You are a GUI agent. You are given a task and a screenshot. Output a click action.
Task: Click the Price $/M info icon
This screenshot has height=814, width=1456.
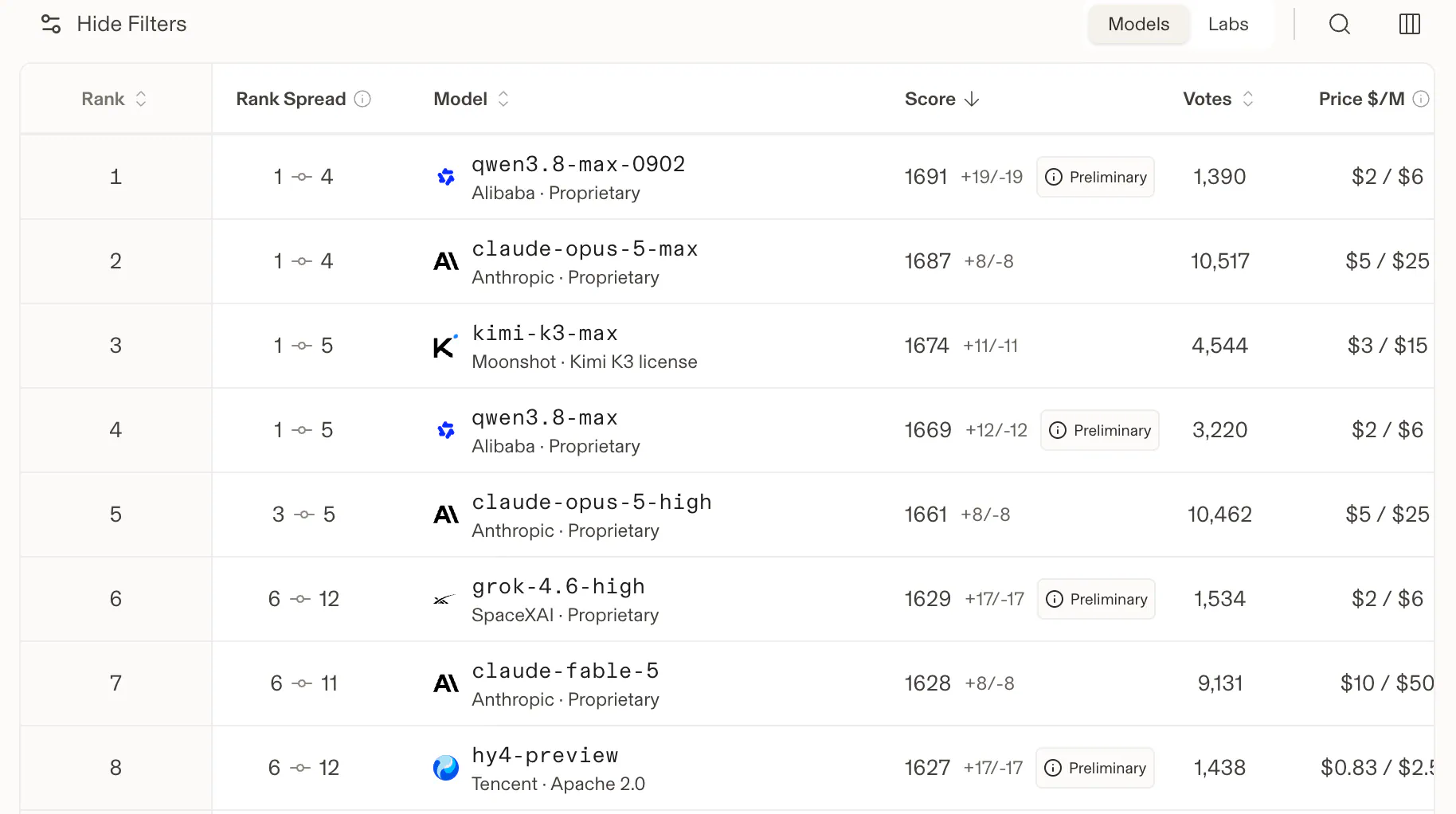(1421, 99)
